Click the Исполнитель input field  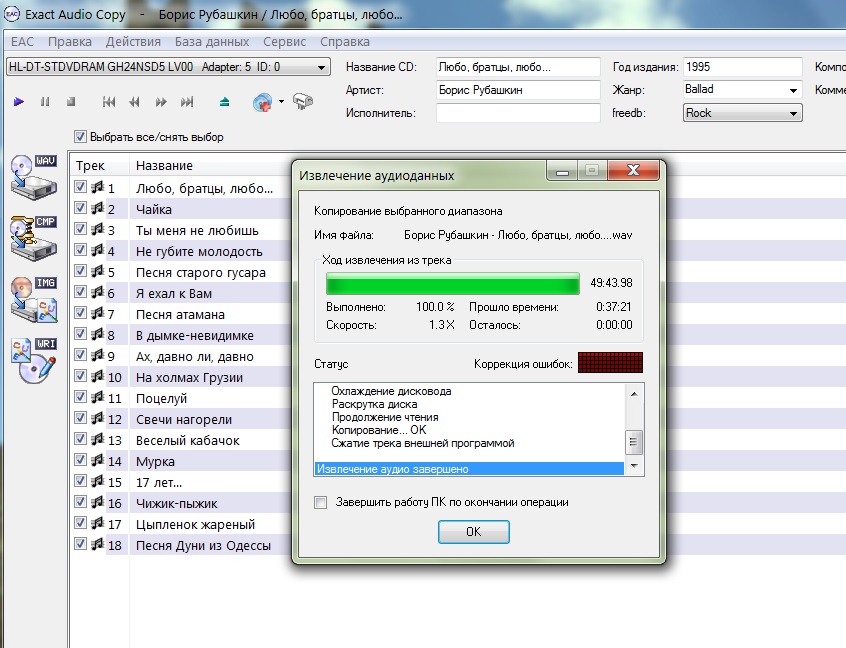(x=517, y=114)
